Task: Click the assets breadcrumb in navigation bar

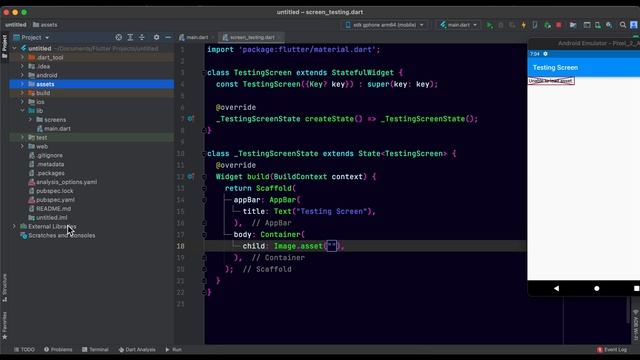Action: (x=45, y=25)
